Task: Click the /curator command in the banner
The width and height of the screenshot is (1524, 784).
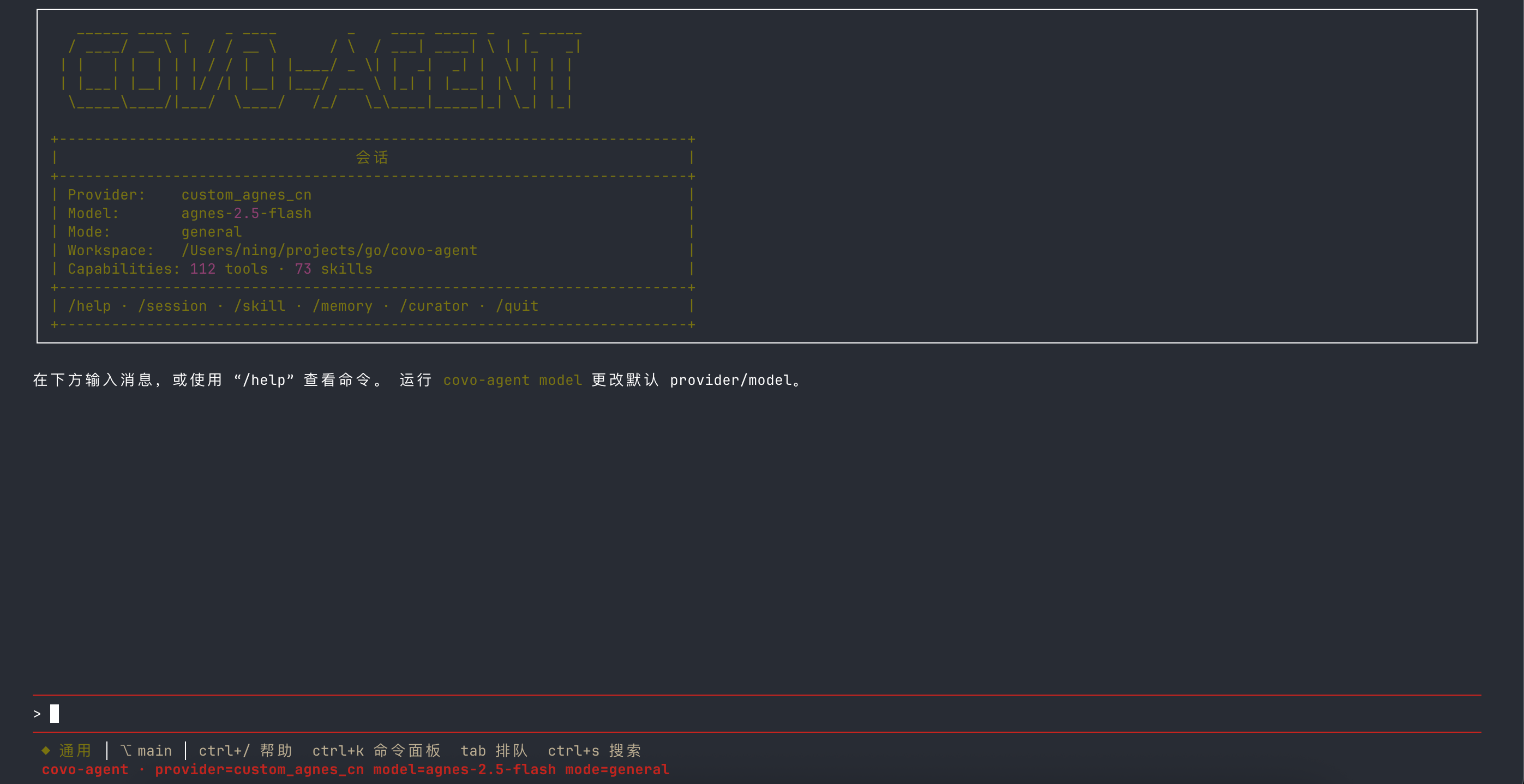Action: click(434, 306)
